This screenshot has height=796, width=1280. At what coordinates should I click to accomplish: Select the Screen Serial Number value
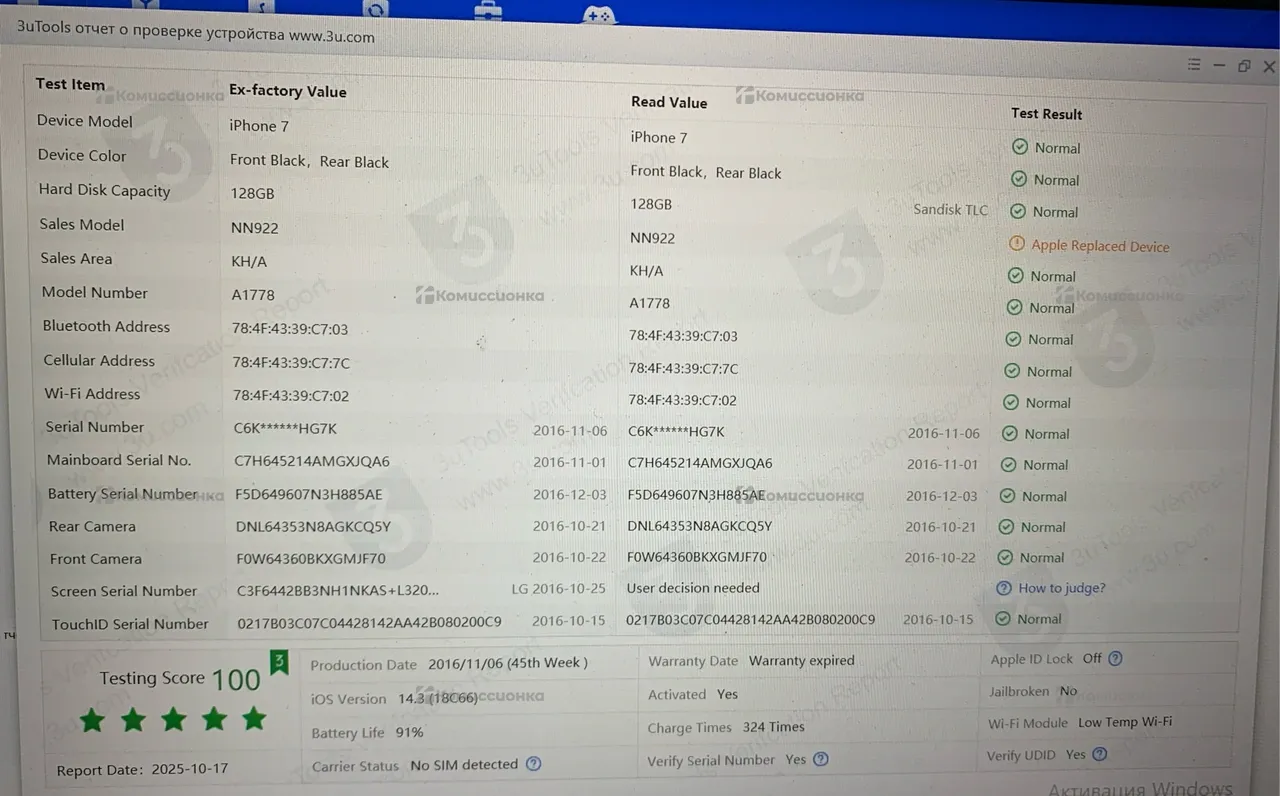point(337,591)
